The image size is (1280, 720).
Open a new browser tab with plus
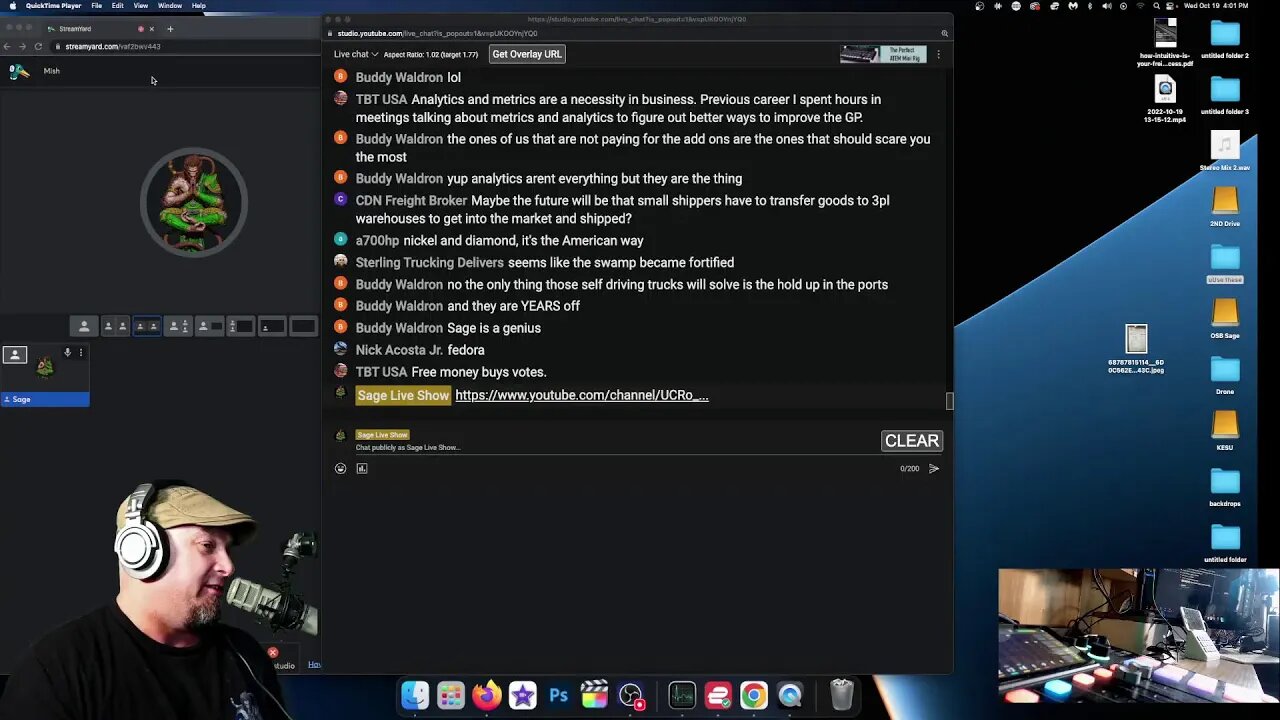(170, 29)
